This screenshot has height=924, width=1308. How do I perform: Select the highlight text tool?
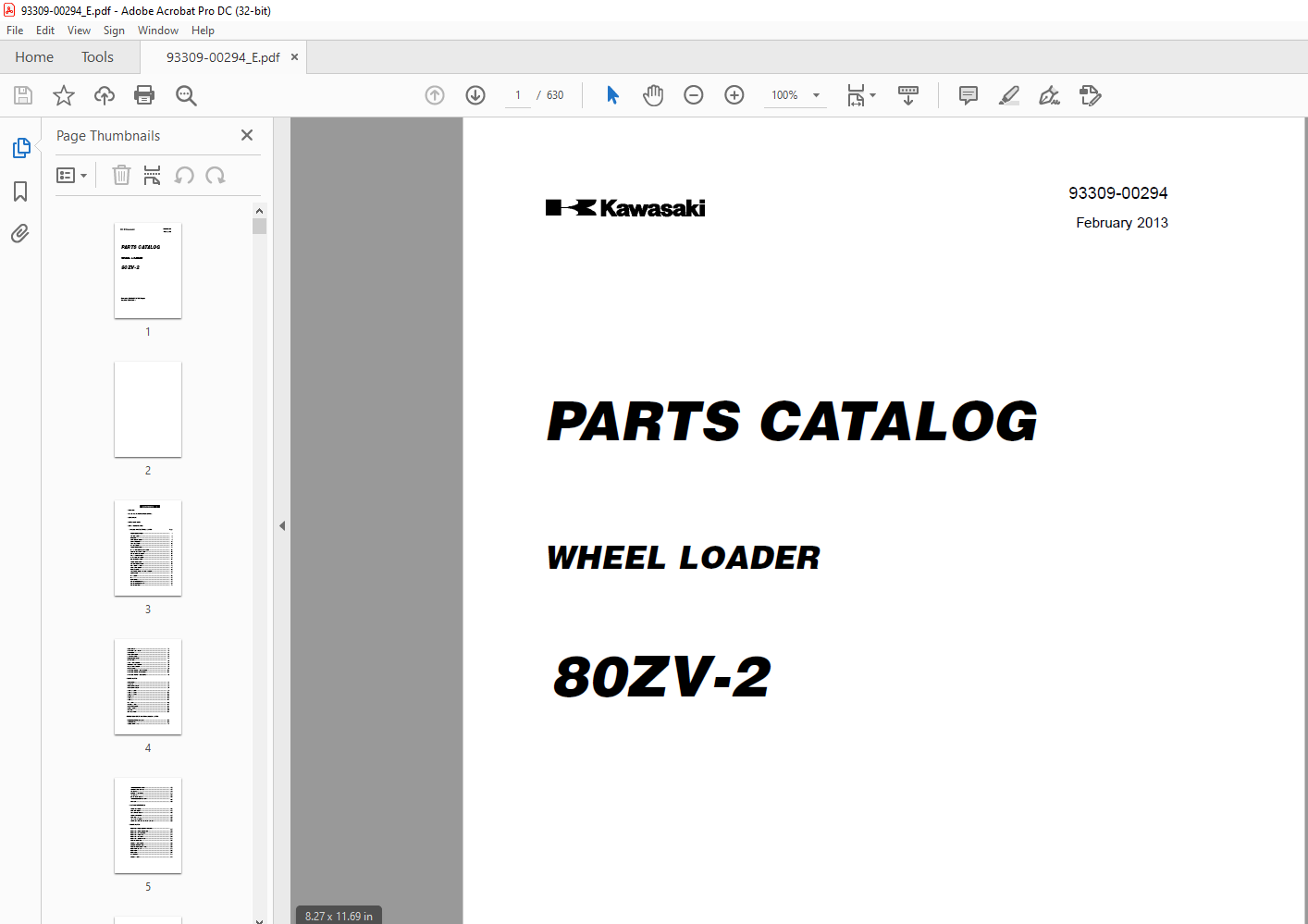pos(1009,95)
